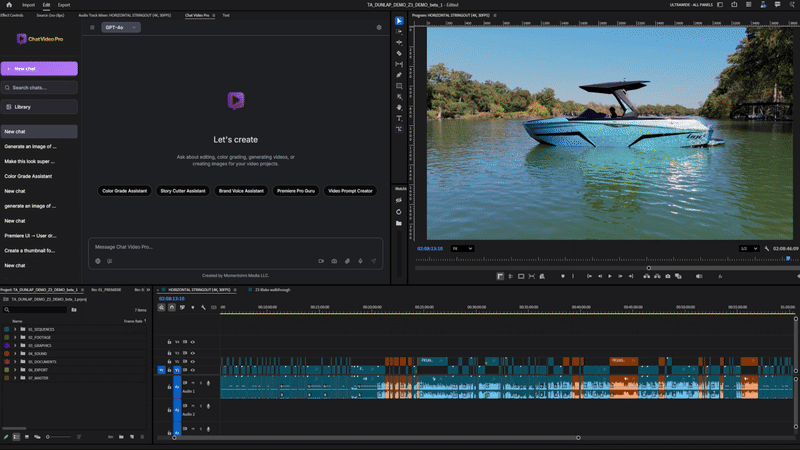Play the Program monitor video

(x=610, y=277)
